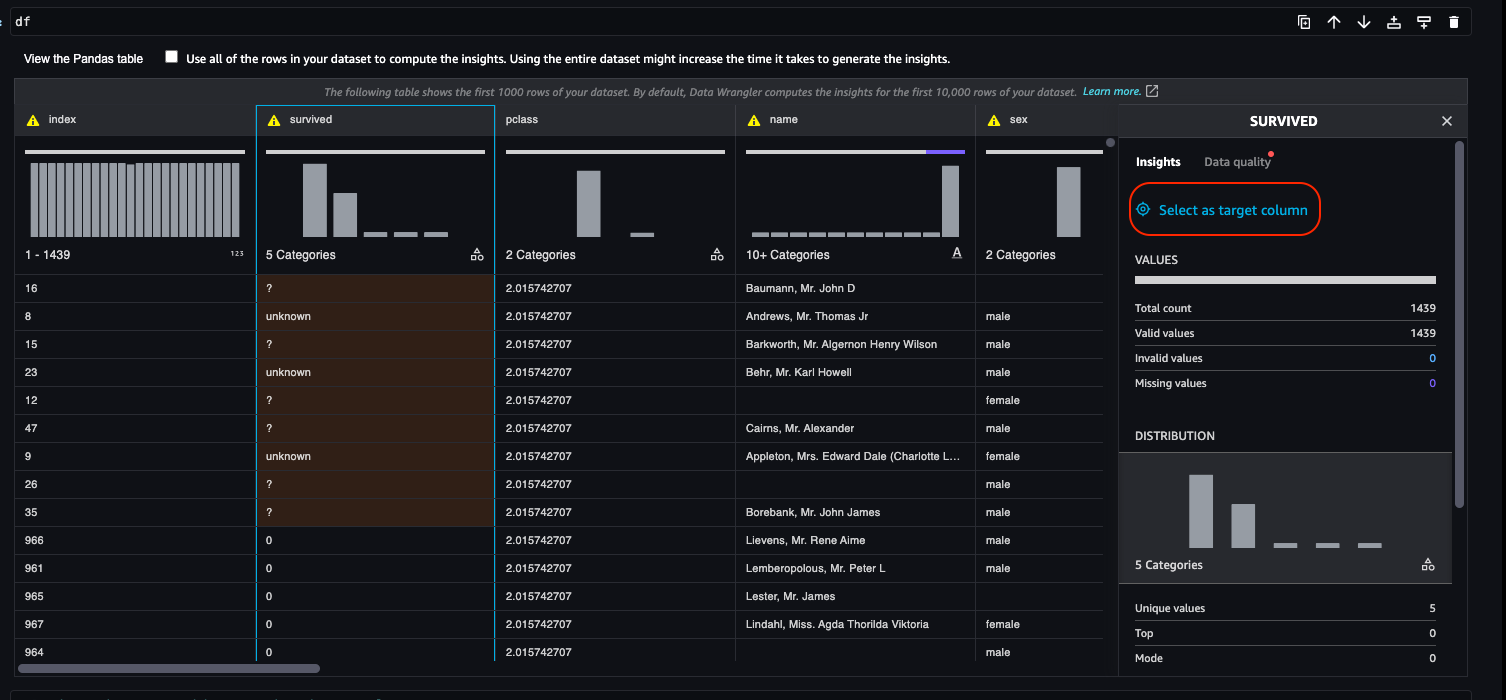
Task: Enable 'Use all of the rows' checkbox
Action: [x=171, y=58]
